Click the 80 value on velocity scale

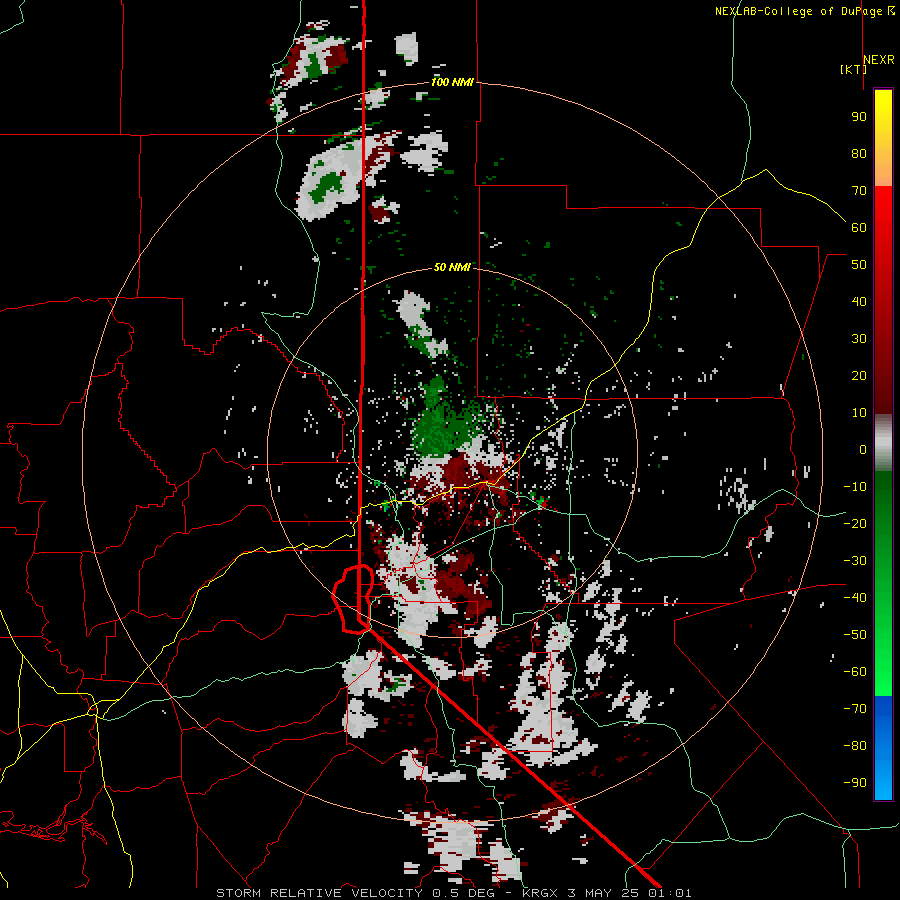(x=859, y=153)
